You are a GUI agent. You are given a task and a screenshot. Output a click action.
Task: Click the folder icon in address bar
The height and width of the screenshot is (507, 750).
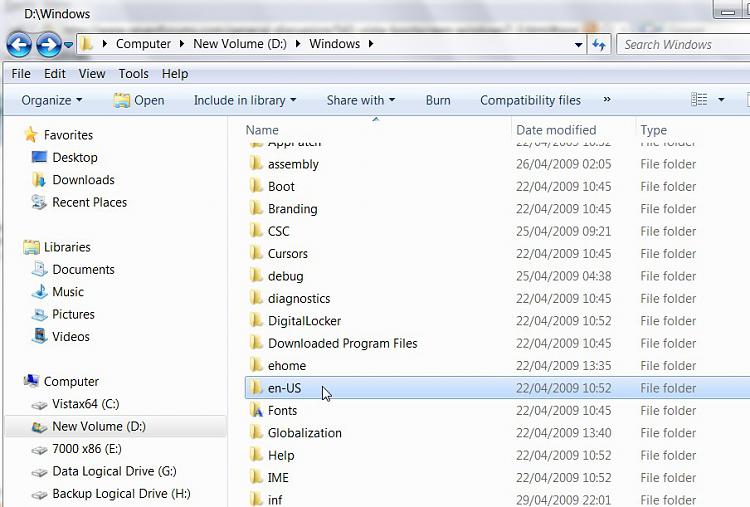point(86,44)
